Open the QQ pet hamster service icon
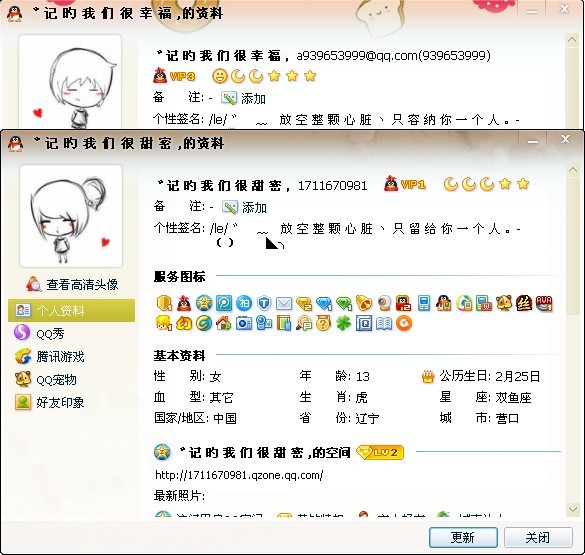The height and width of the screenshot is (555, 585). (504, 303)
